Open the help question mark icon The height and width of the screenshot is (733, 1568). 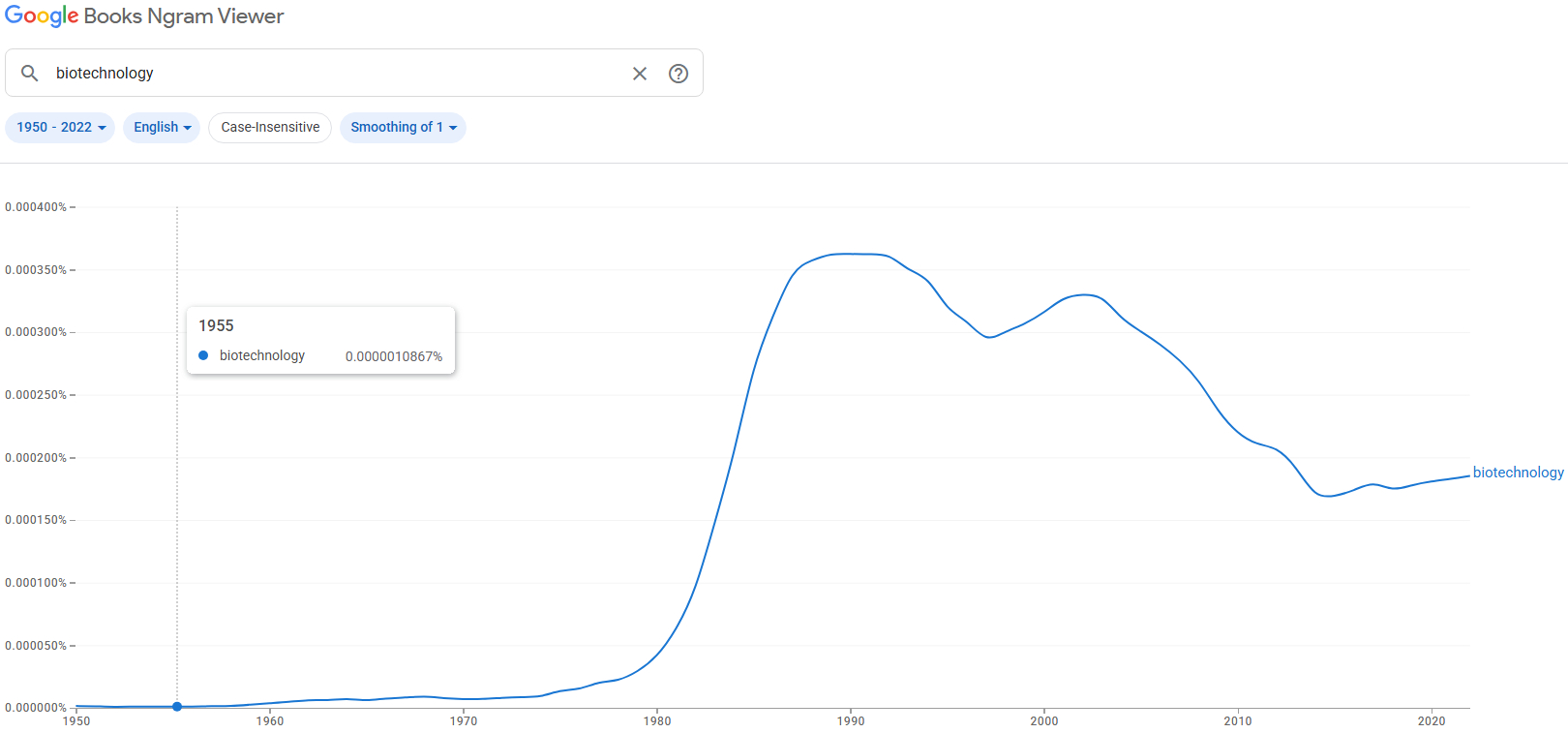(678, 74)
